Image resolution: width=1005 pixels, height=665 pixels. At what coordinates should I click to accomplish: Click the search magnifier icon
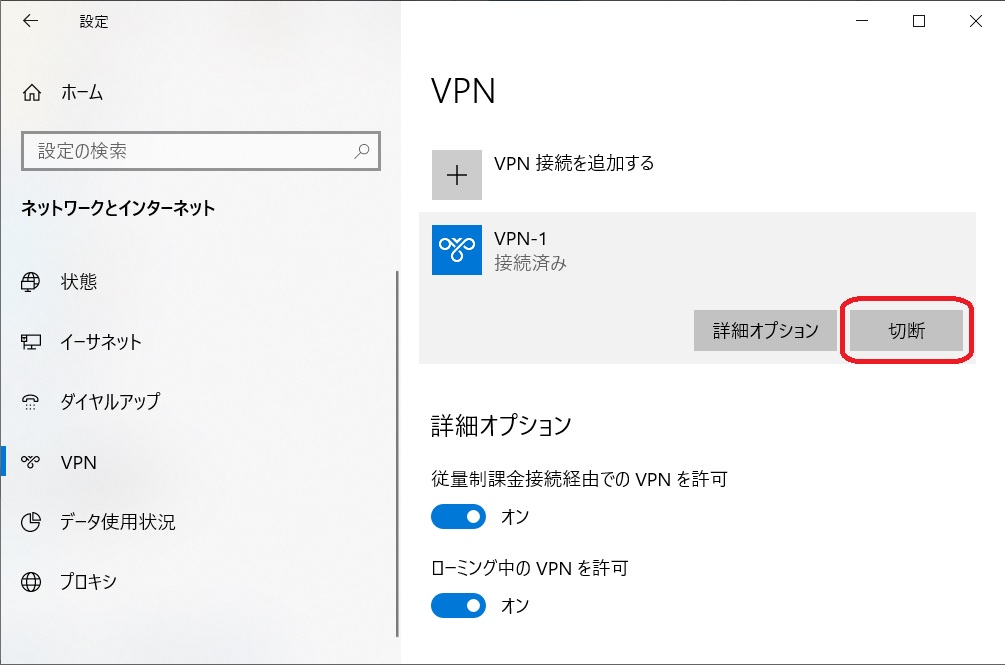(x=362, y=151)
